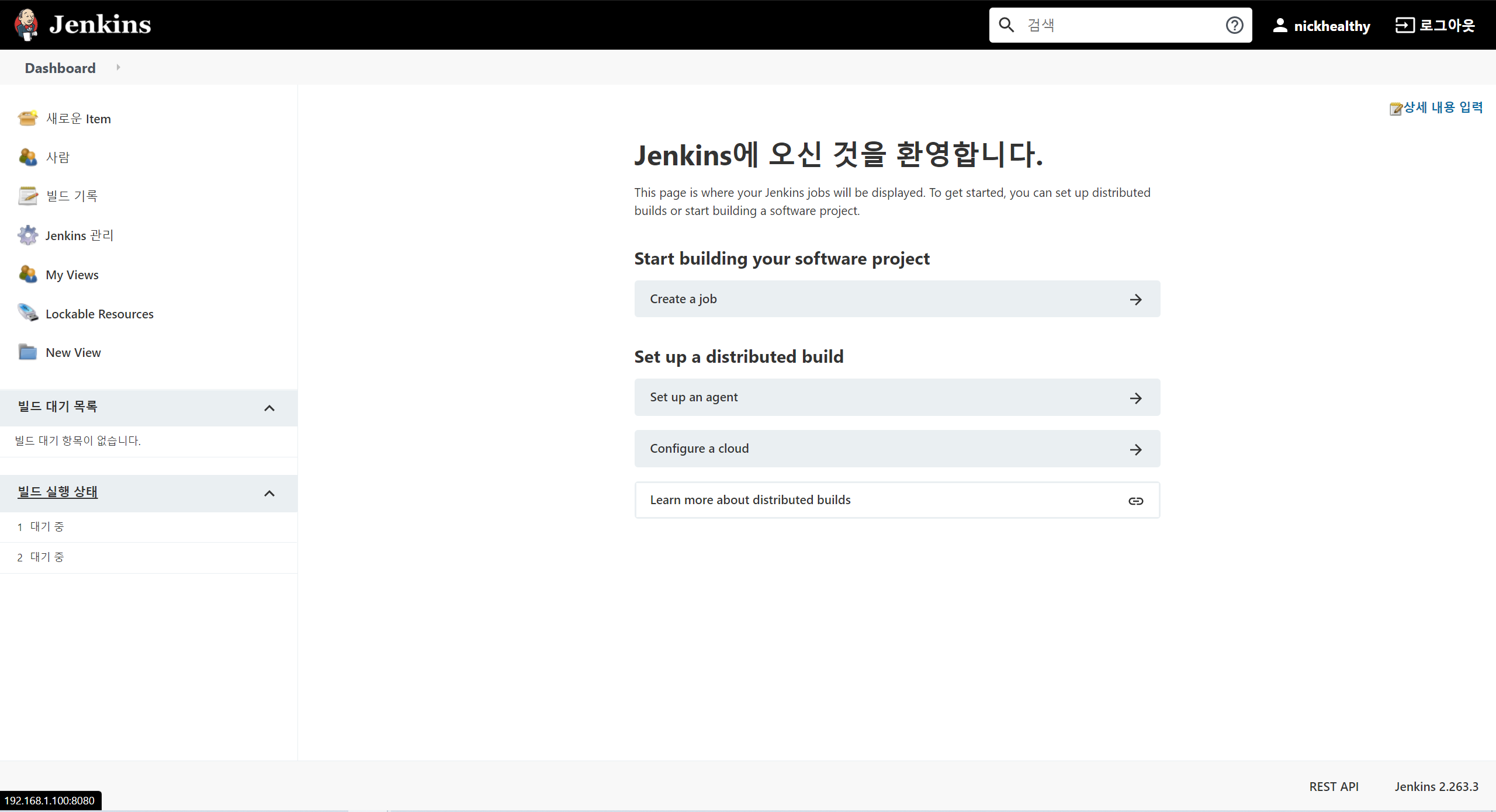Click '빌드 대기 항목이 없습니다.' text

pyautogui.click(x=78, y=440)
